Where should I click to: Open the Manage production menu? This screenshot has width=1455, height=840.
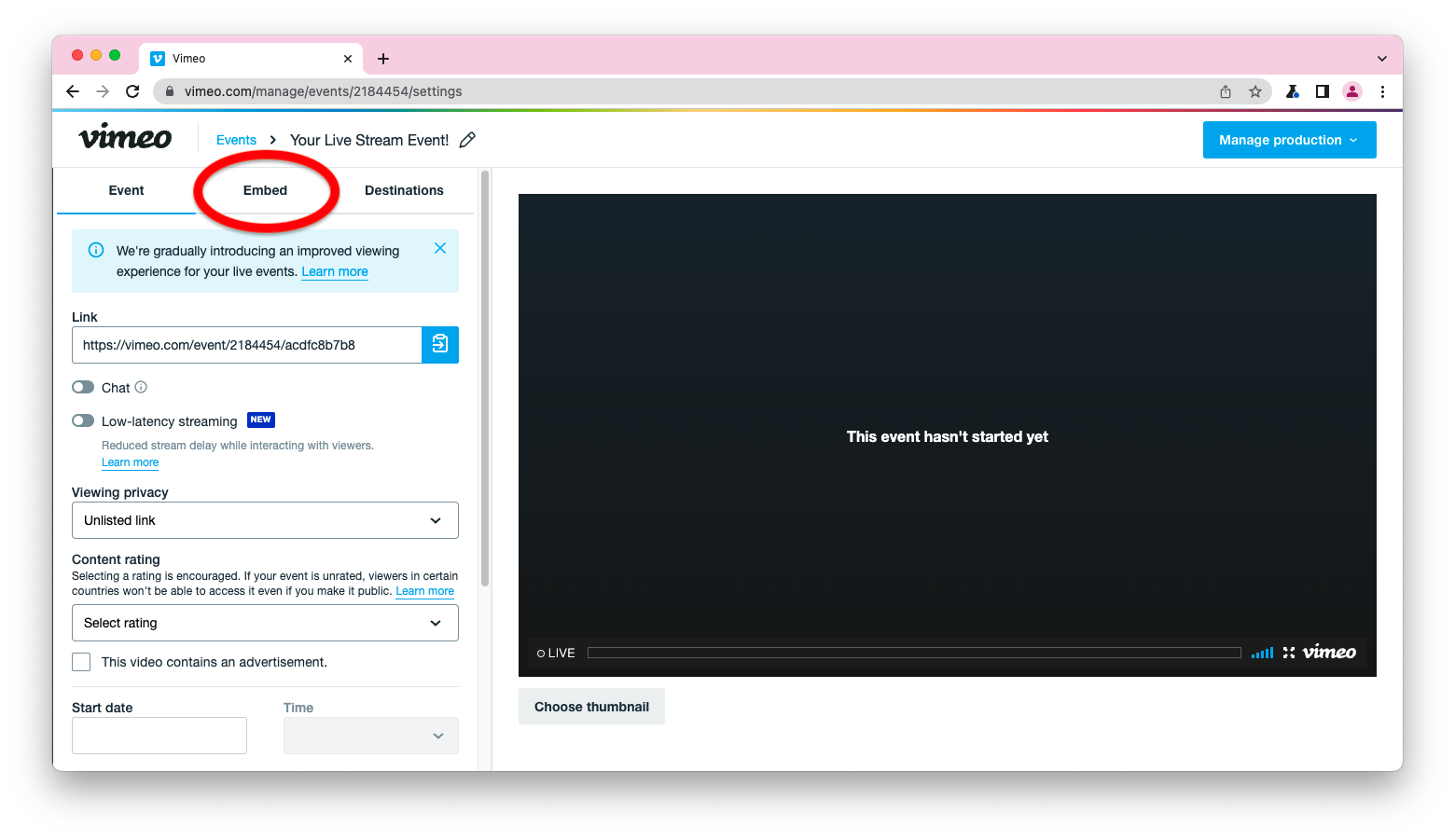pos(1289,139)
